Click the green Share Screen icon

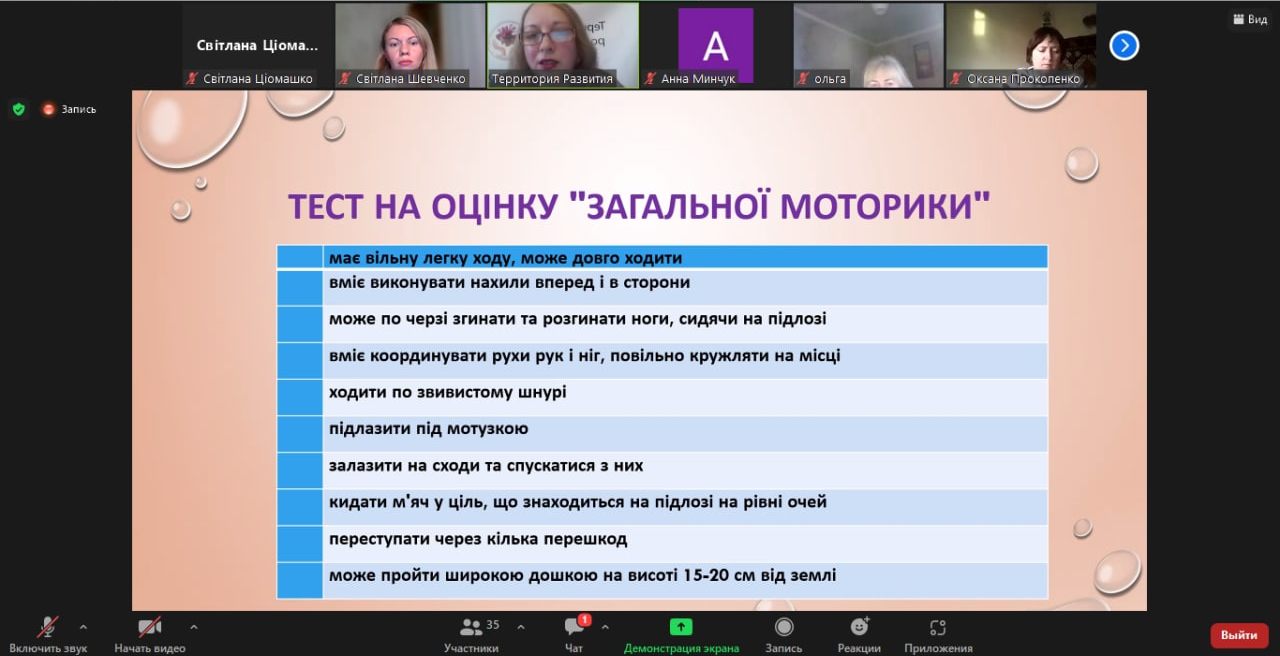(x=681, y=627)
